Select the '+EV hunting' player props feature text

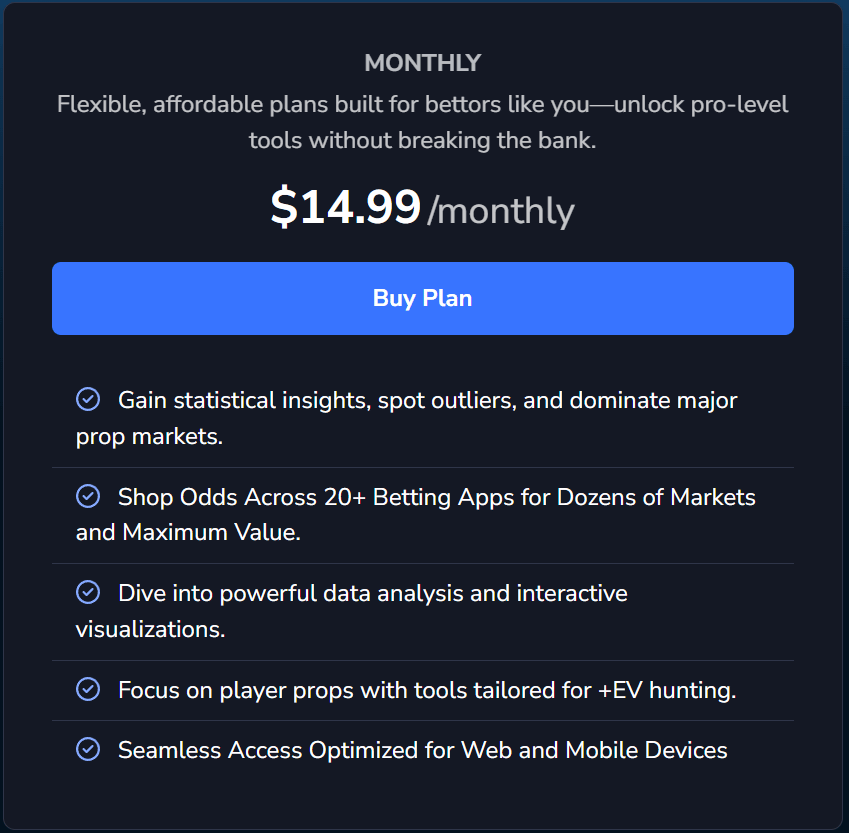426,689
